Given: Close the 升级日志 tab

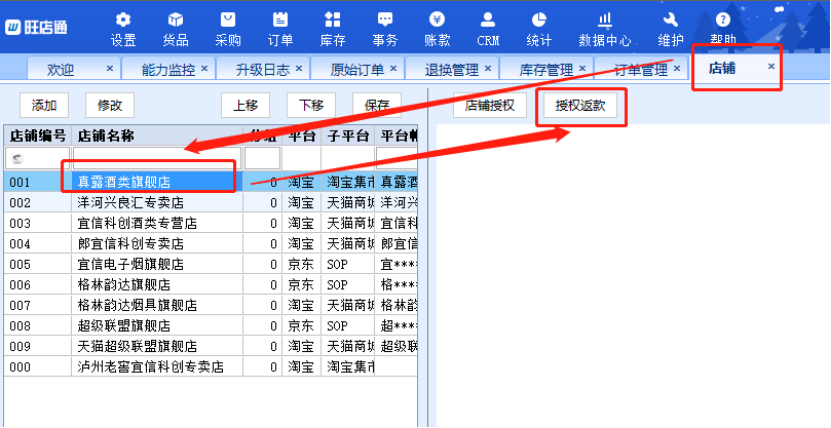Looking at the screenshot, I should (x=298, y=68).
